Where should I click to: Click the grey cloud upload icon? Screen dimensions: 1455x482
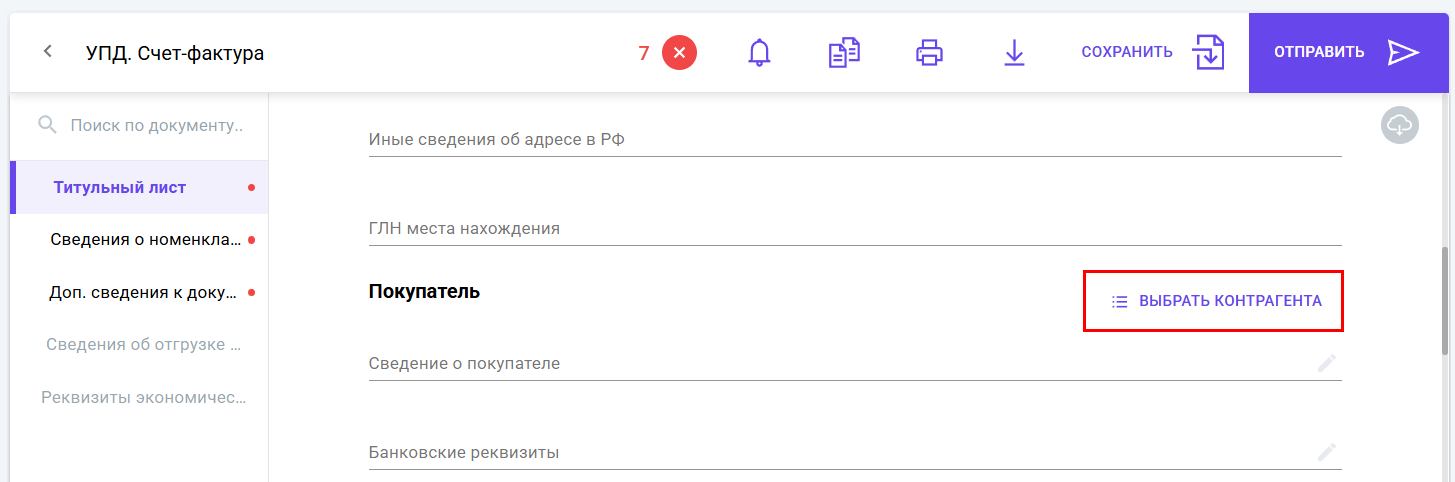pyautogui.click(x=1400, y=125)
